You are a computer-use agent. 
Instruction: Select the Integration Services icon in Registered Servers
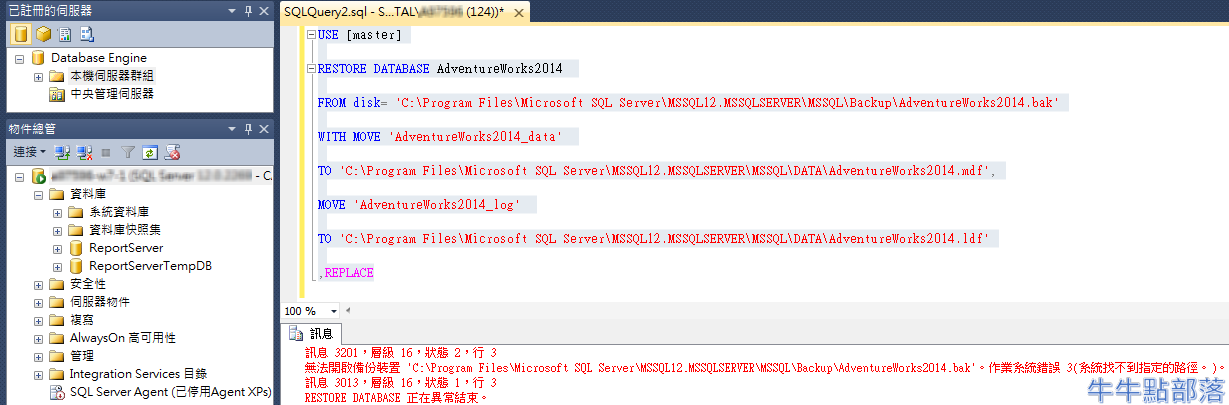(x=87, y=34)
